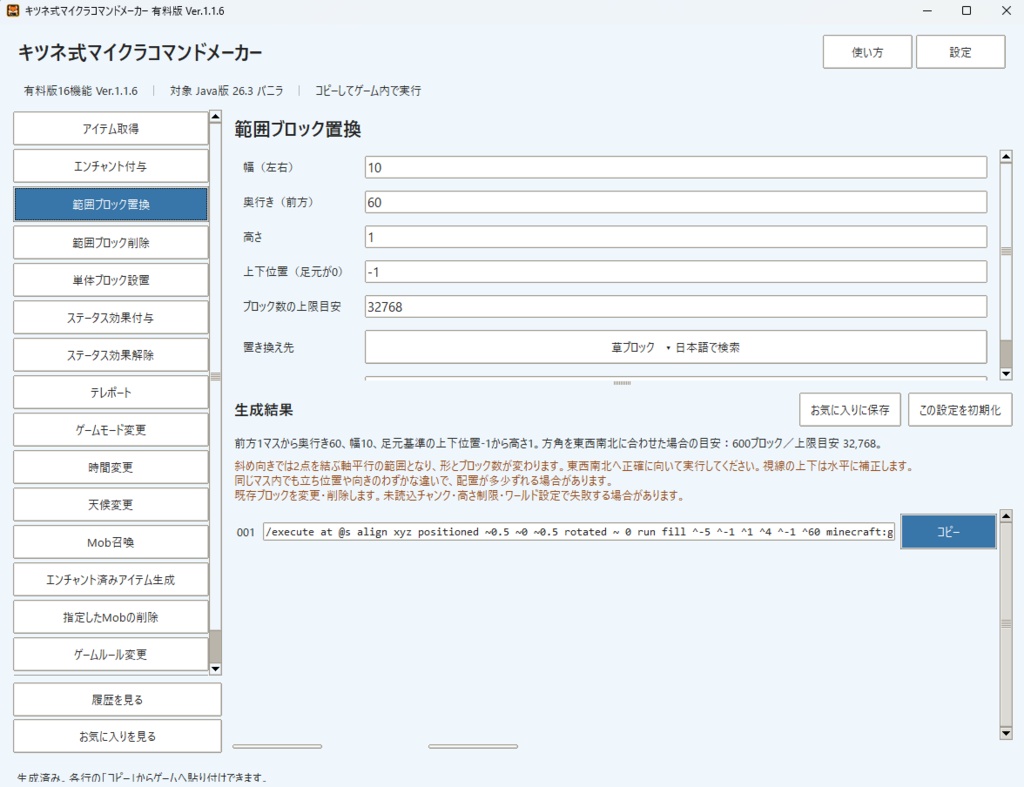Viewport: 1024px width, 787px height.
Task: Click the 生成結果 heading
Action: click(264, 410)
